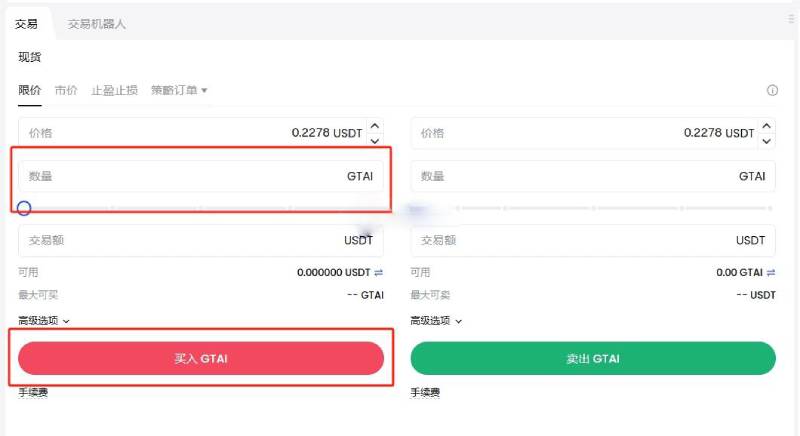The width and height of the screenshot is (800, 436).
Task: Click the sell 数量 GTAI input field
Action: click(593, 176)
